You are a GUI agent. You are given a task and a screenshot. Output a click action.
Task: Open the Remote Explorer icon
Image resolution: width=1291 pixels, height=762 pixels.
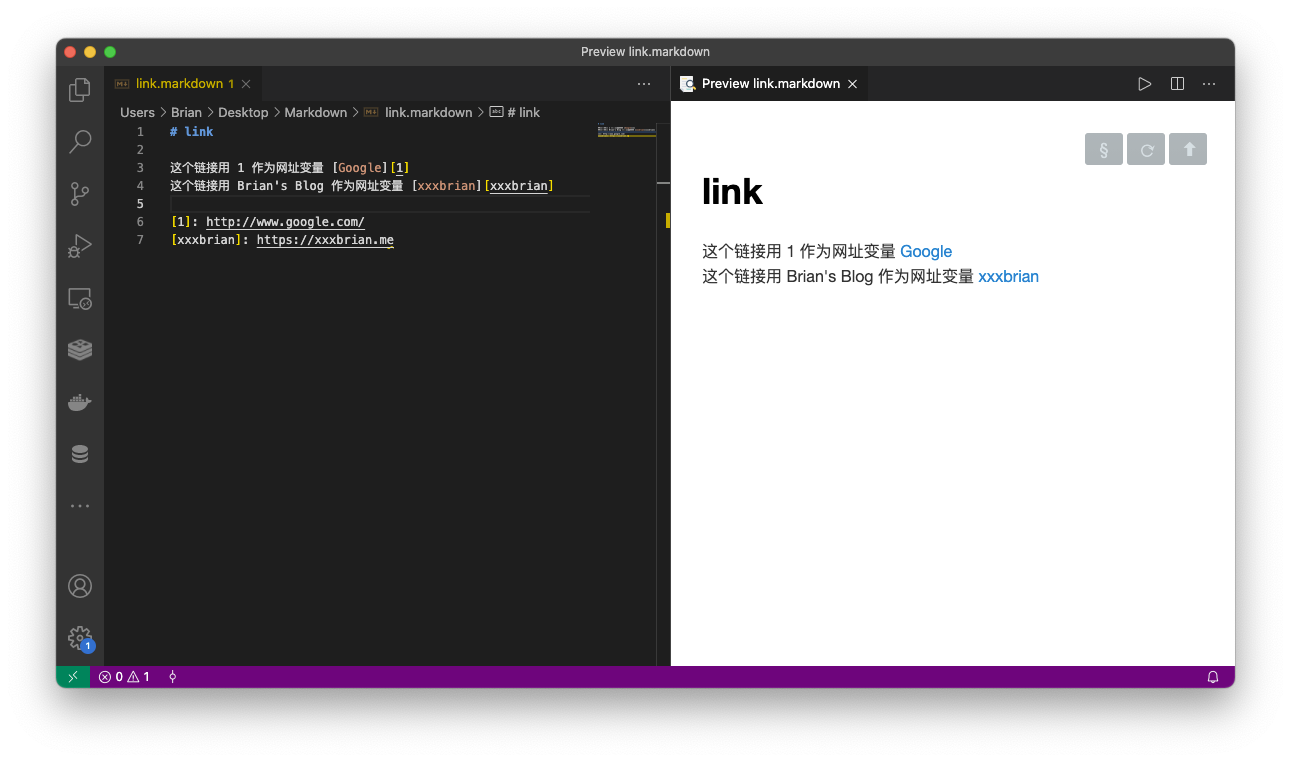click(80, 298)
